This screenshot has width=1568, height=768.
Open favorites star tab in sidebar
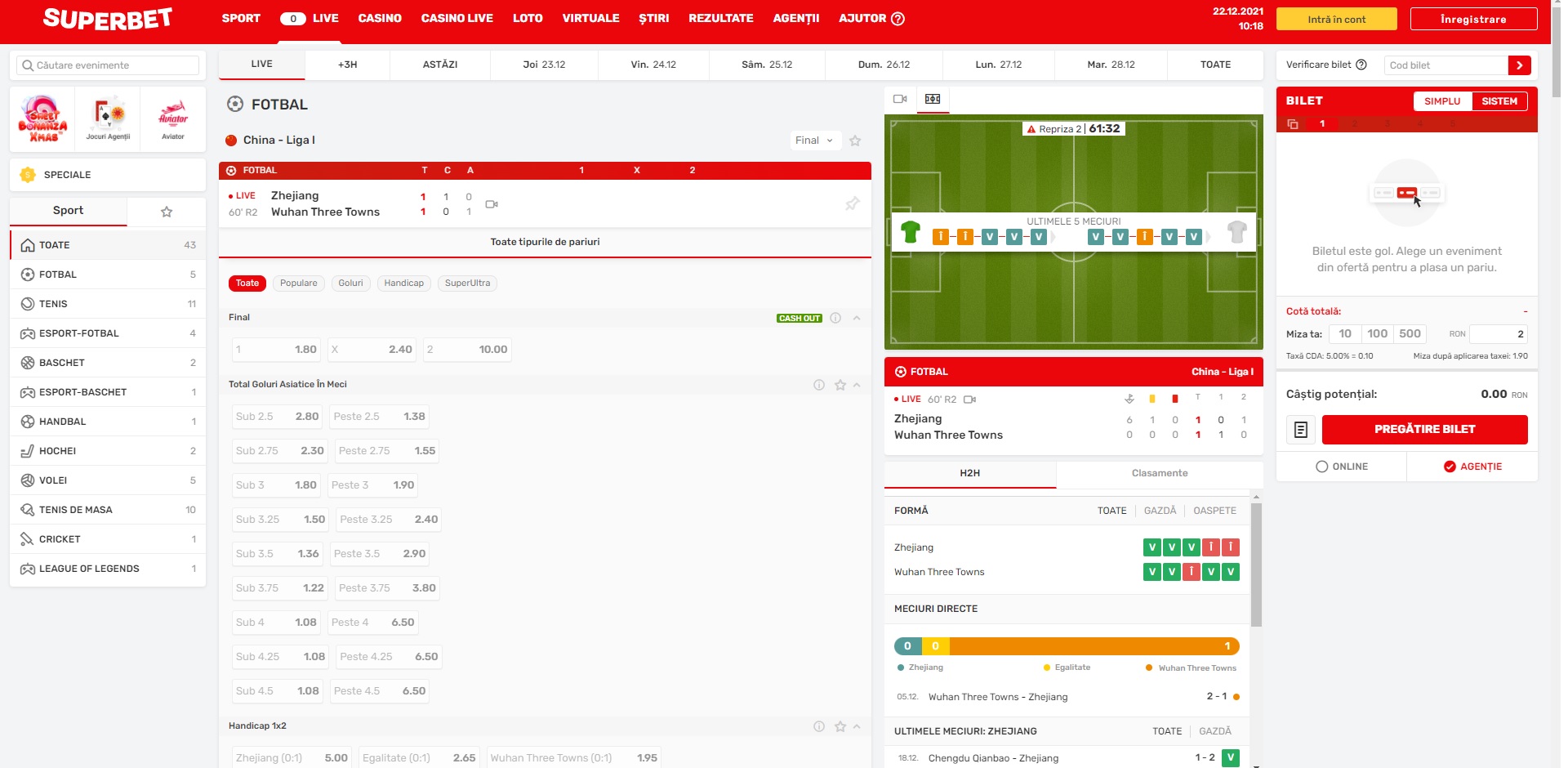tap(167, 212)
